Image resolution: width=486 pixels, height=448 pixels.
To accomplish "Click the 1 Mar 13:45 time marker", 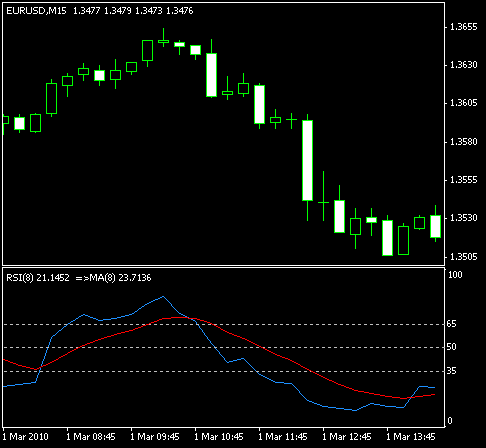I will click(411, 437).
